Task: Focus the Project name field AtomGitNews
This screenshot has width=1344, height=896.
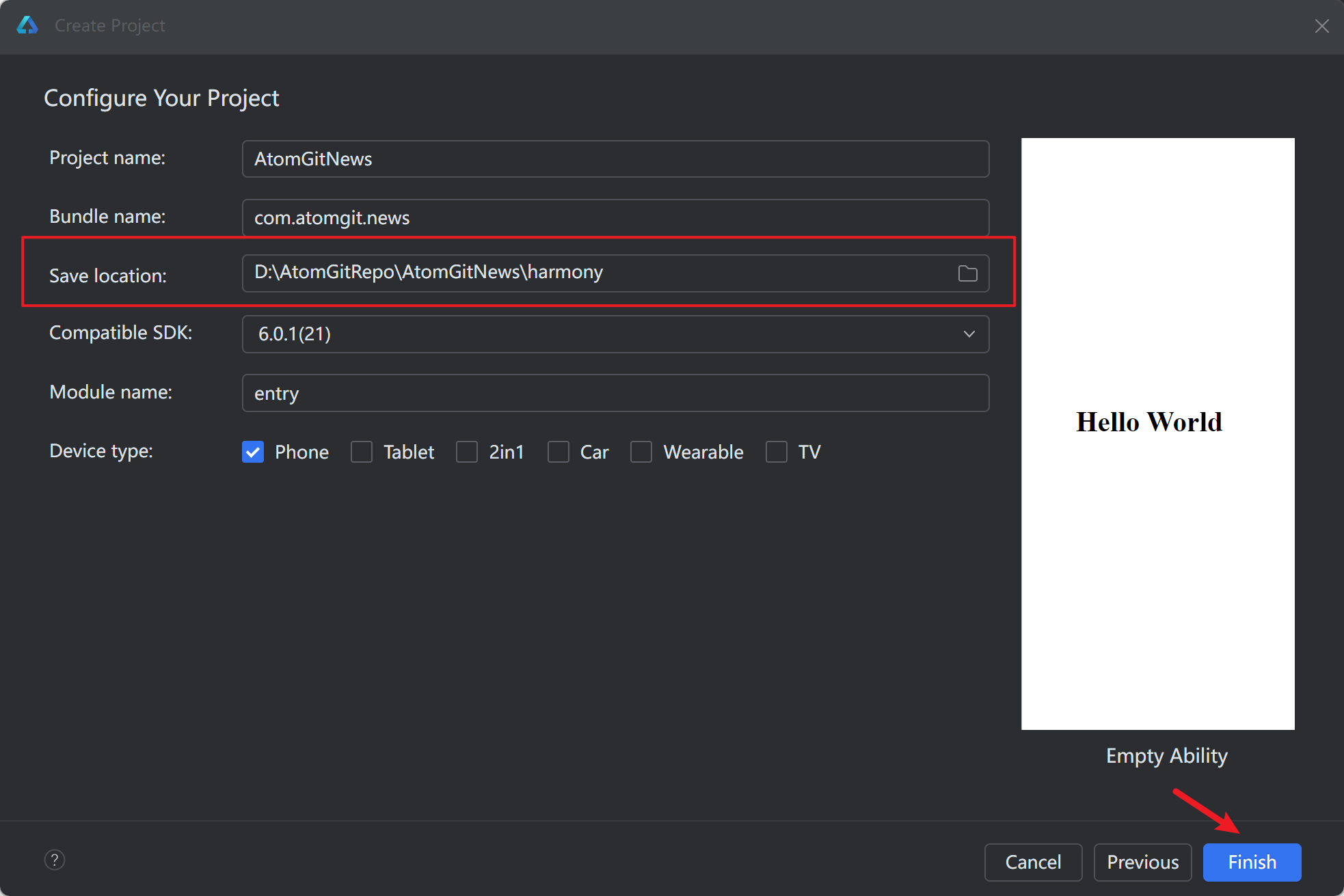Action: pyautogui.click(x=615, y=159)
